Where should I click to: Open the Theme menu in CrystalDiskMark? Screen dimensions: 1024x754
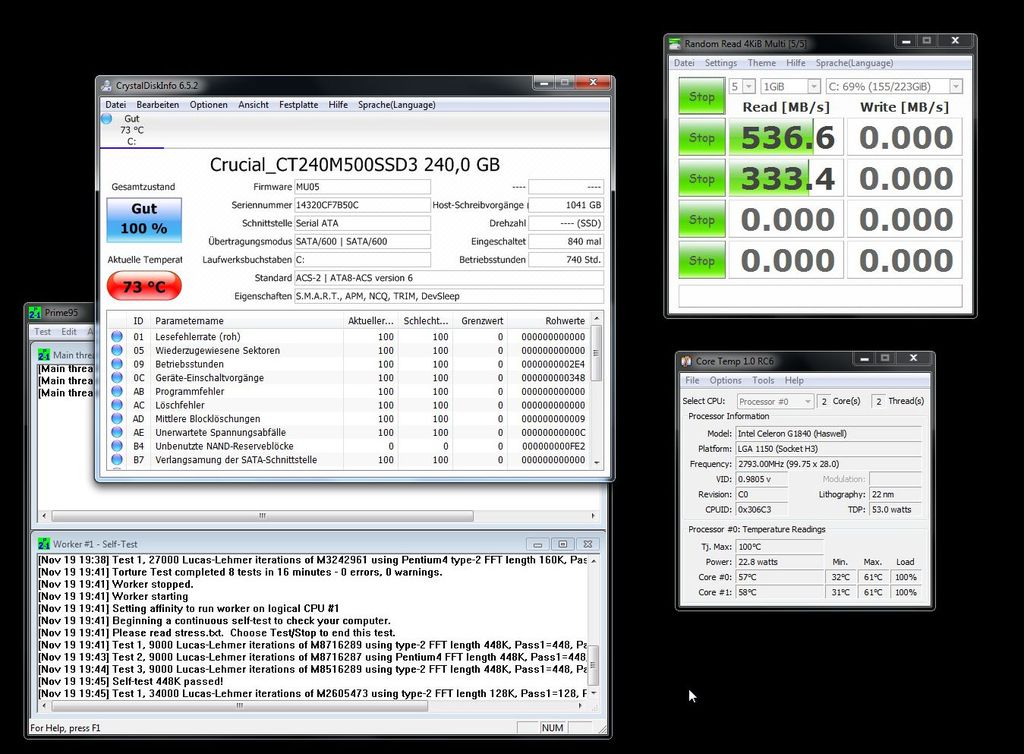click(x=761, y=63)
